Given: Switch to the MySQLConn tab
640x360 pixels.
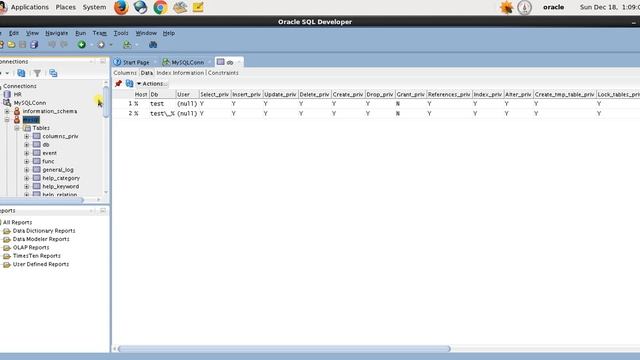Looking at the screenshot, I should pos(187,62).
